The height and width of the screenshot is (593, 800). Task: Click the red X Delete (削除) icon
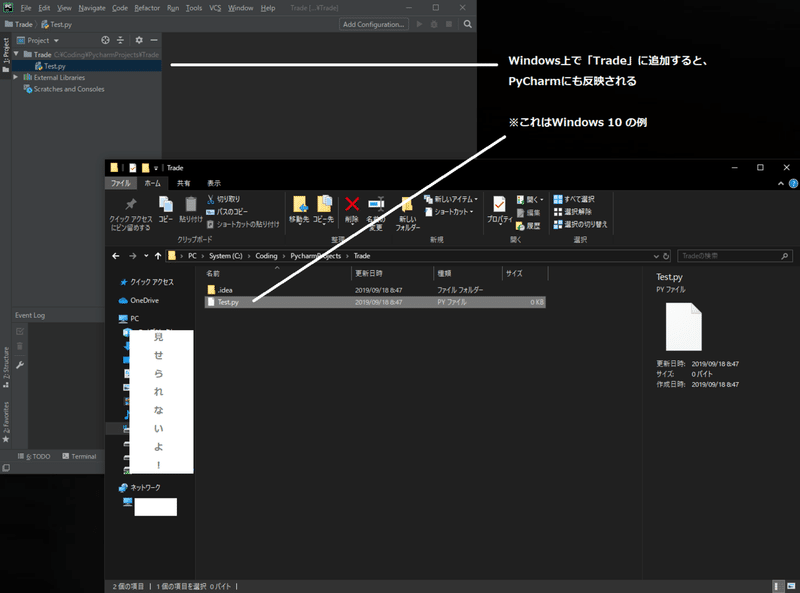click(x=352, y=204)
